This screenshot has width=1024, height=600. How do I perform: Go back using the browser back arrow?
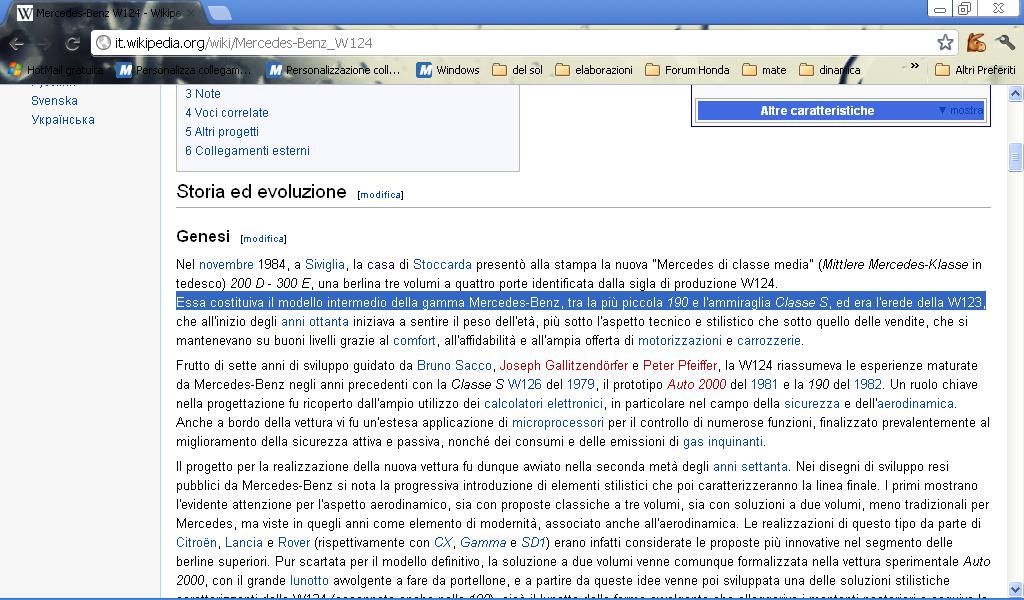16,44
